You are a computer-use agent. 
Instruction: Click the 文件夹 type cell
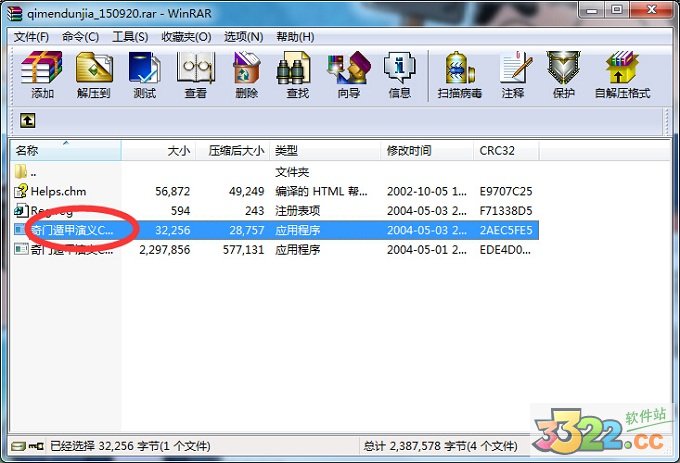292,172
